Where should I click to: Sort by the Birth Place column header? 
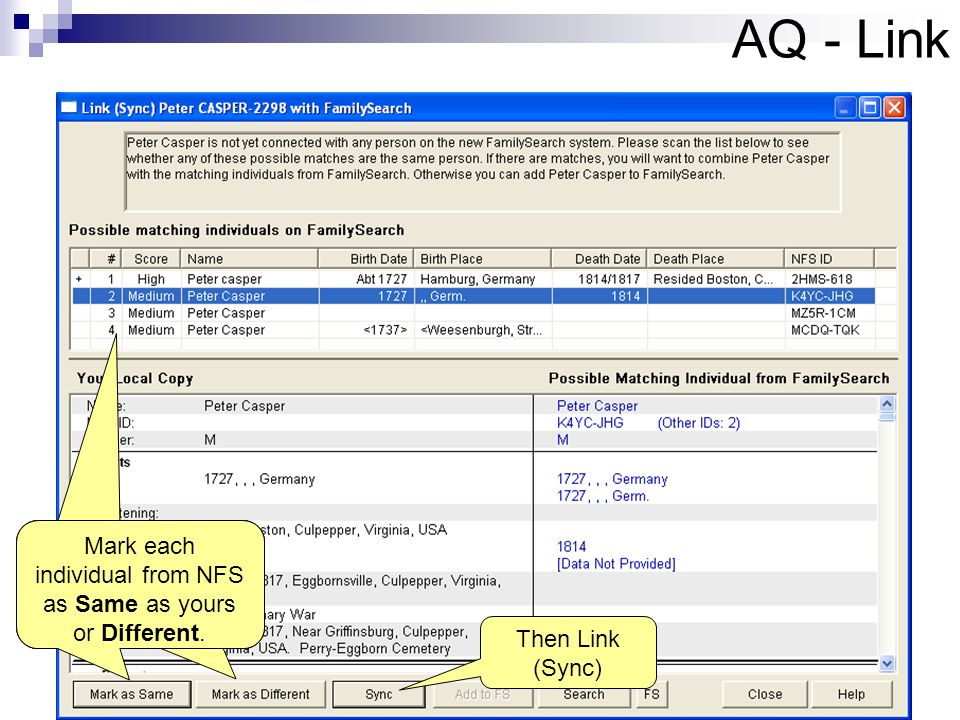coord(483,259)
